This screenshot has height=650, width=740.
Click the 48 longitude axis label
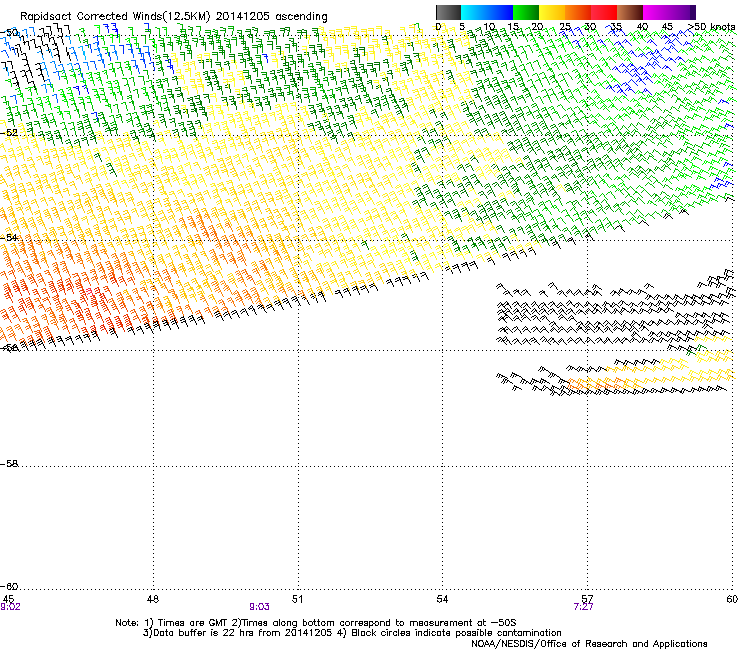pyautogui.click(x=153, y=599)
